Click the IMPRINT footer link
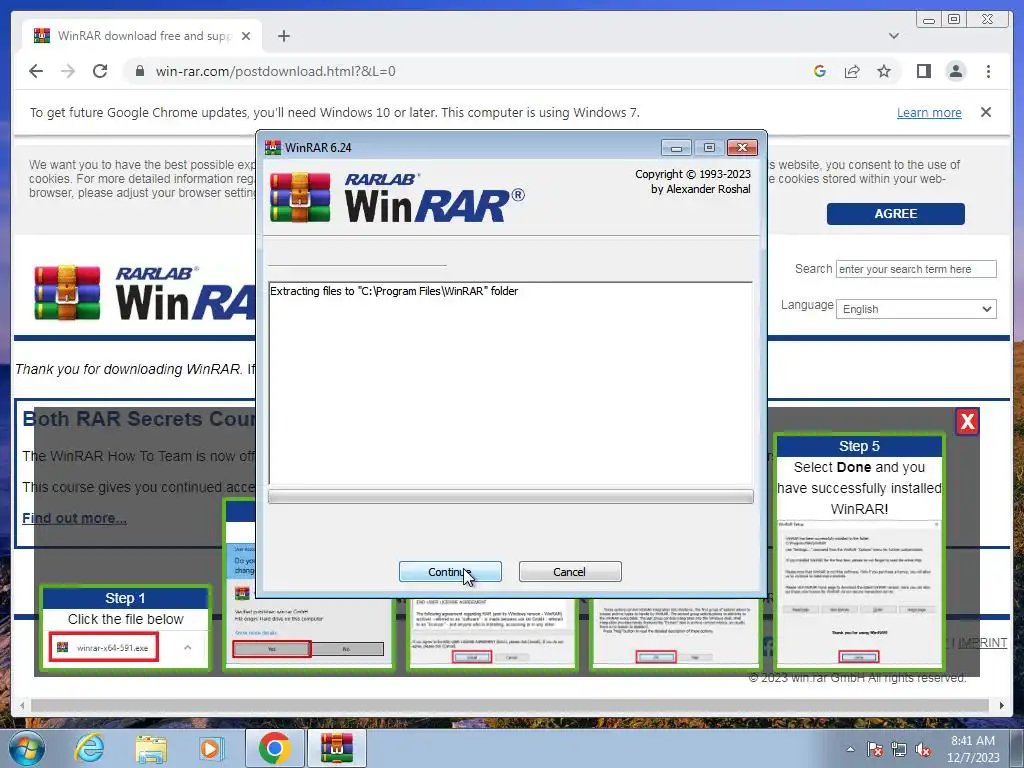This screenshot has width=1024, height=768. (982, 643)
